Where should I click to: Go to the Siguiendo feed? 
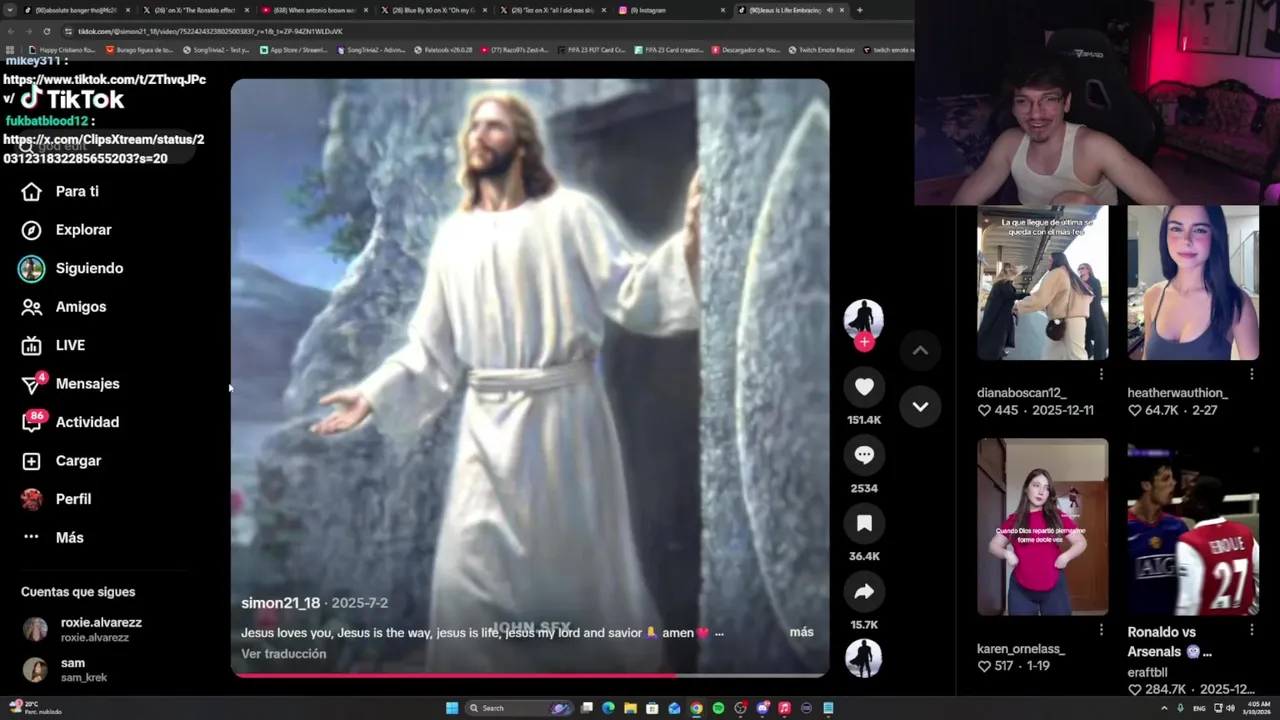[71, 268]
